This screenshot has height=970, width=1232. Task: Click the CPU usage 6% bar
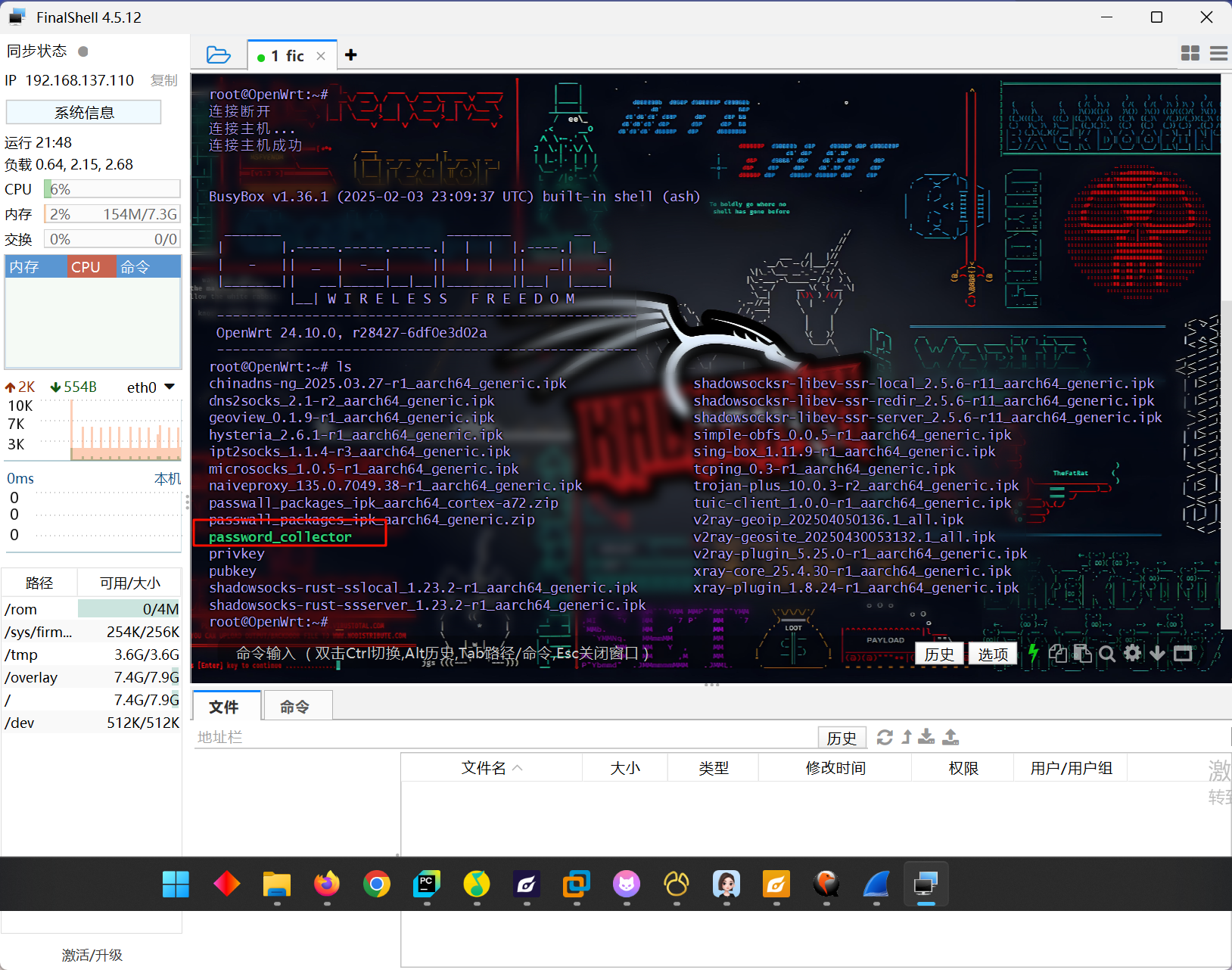[112, 189]
